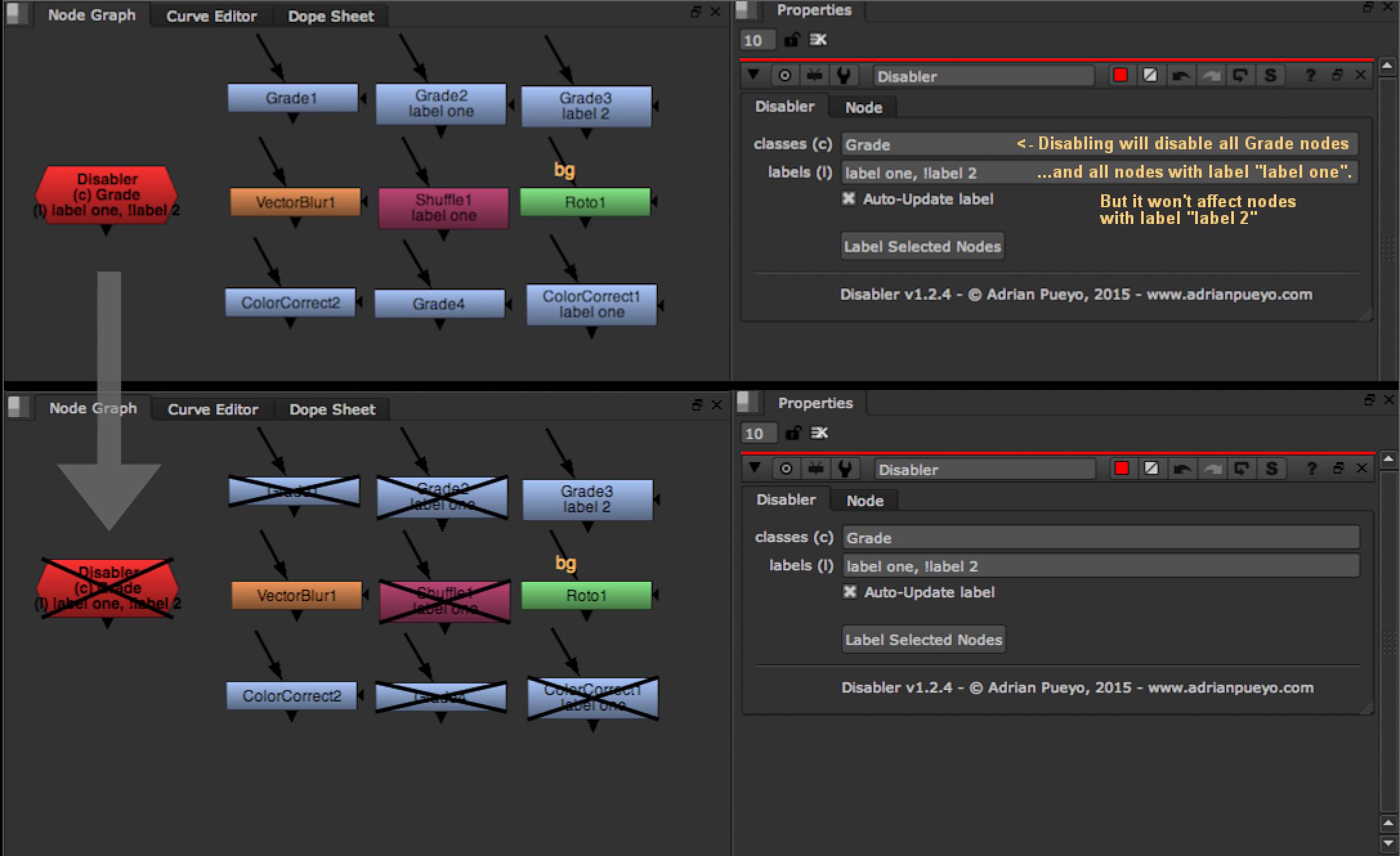Click the S icon in lower Disabler header

point(1271,469)
